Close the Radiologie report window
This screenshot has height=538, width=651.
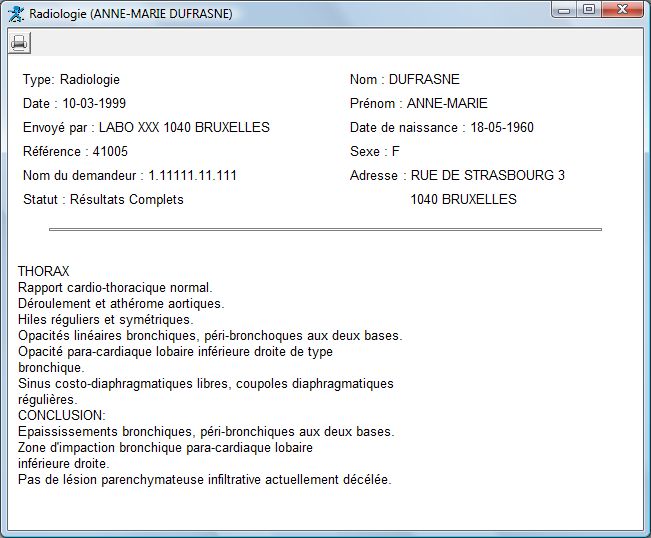click(623, 10)
